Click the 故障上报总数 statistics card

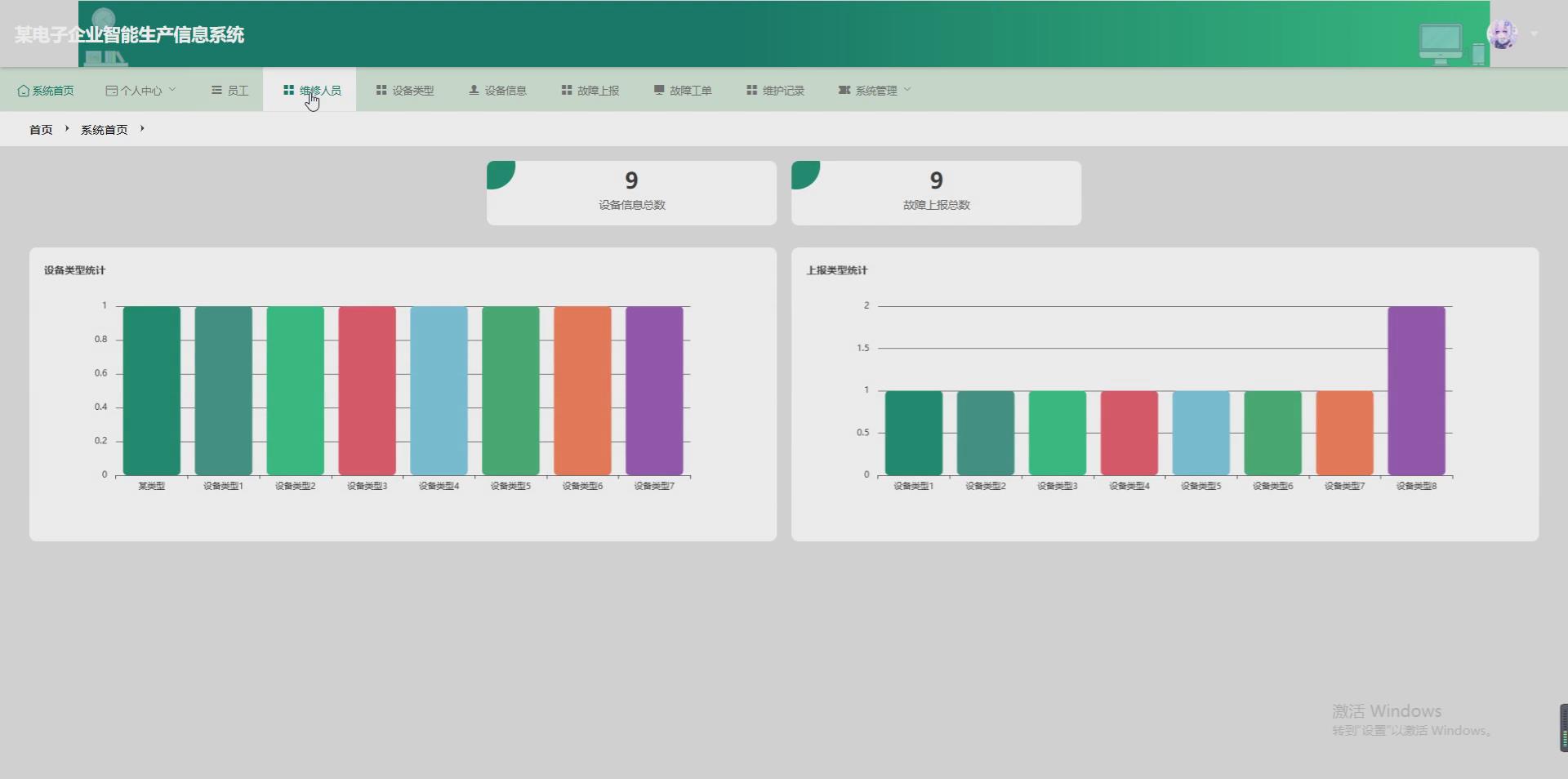pos(936,193)
